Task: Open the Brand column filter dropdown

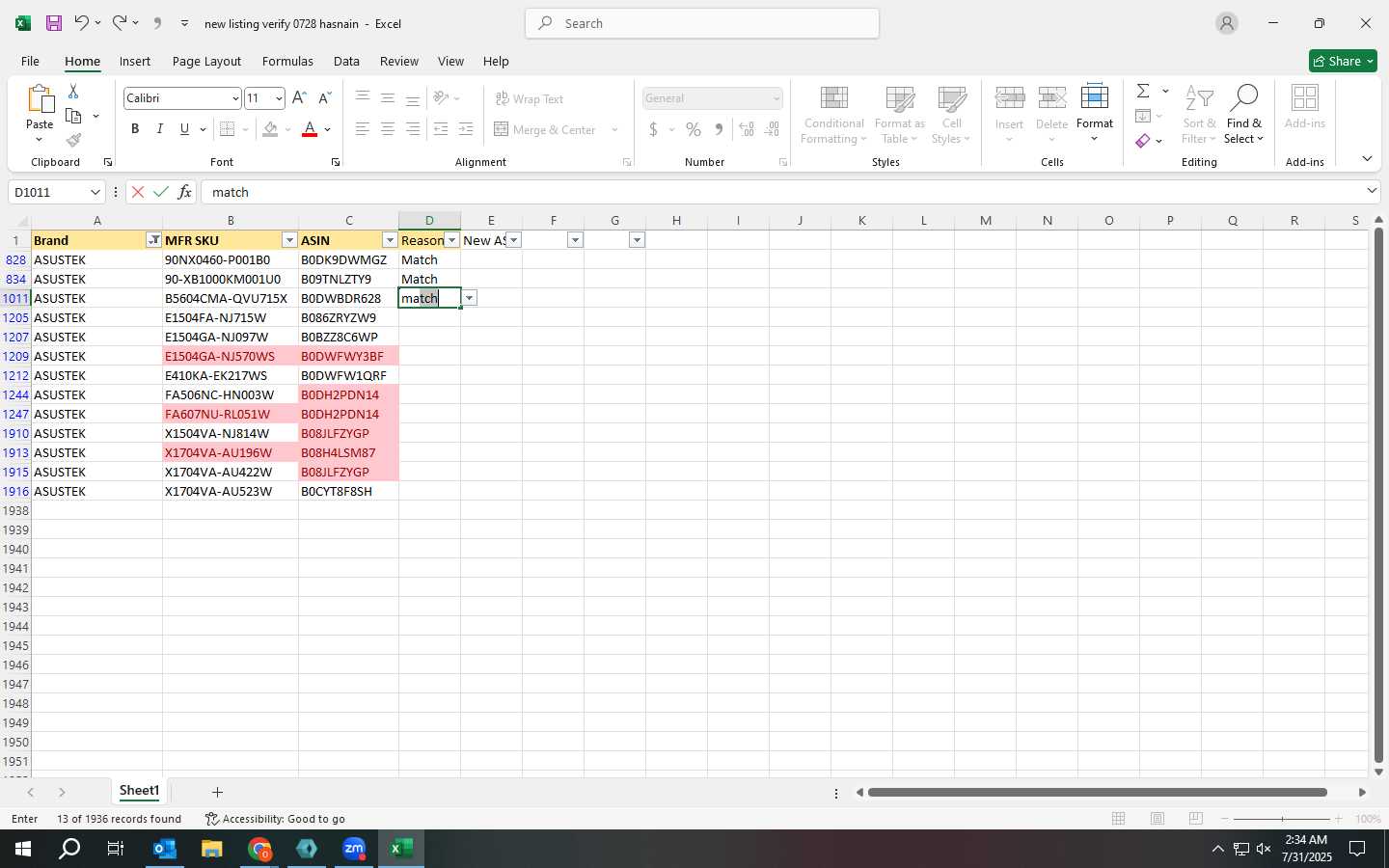Action: 153,240
